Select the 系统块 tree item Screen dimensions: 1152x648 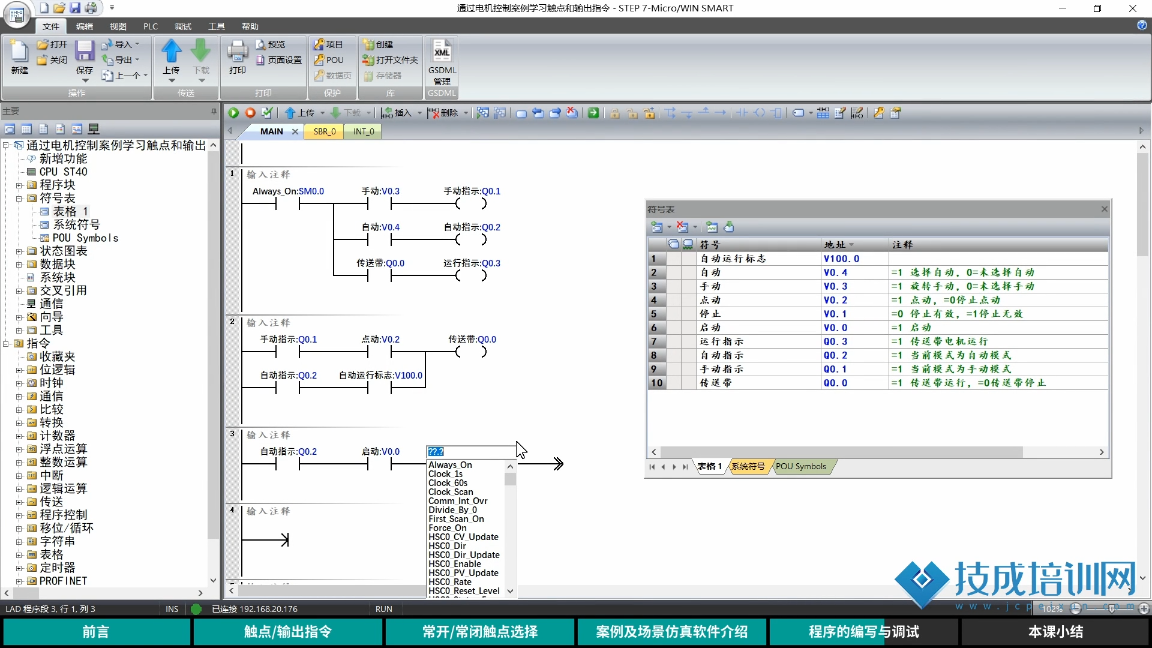pos(57,278)
